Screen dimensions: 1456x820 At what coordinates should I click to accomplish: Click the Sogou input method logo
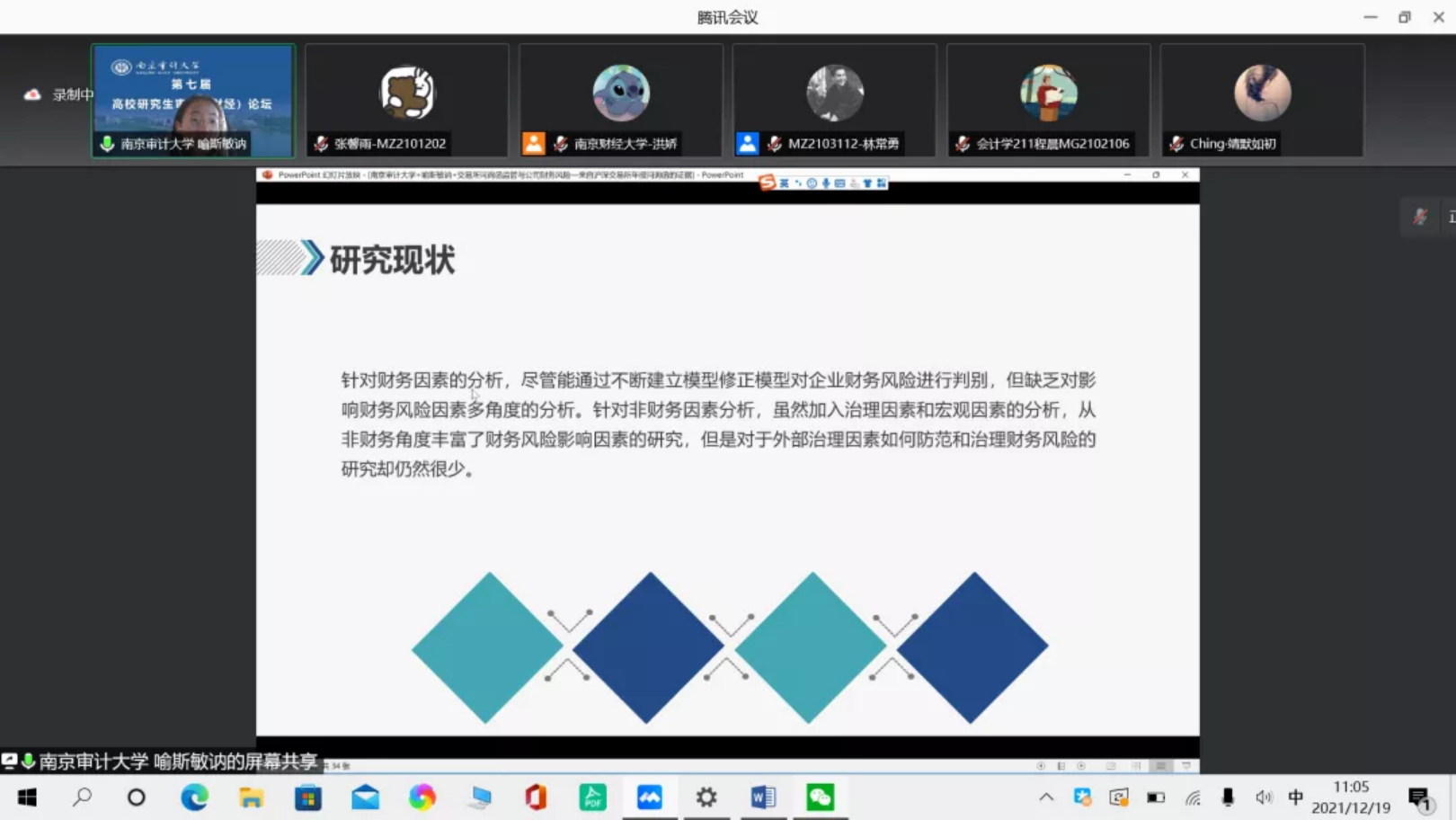pyautogui.click(x=767, y=183)
